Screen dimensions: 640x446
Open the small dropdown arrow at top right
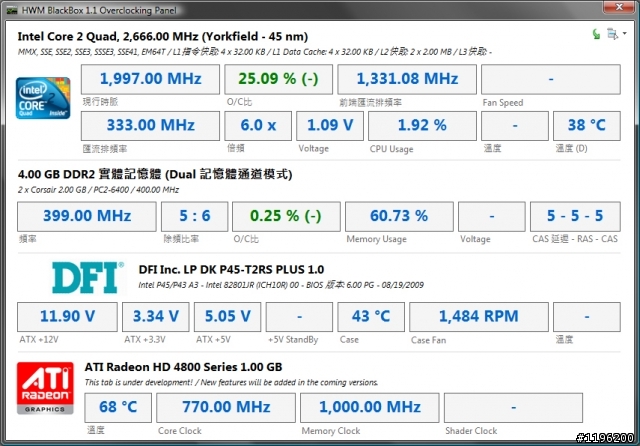click(x=624, y=33)
